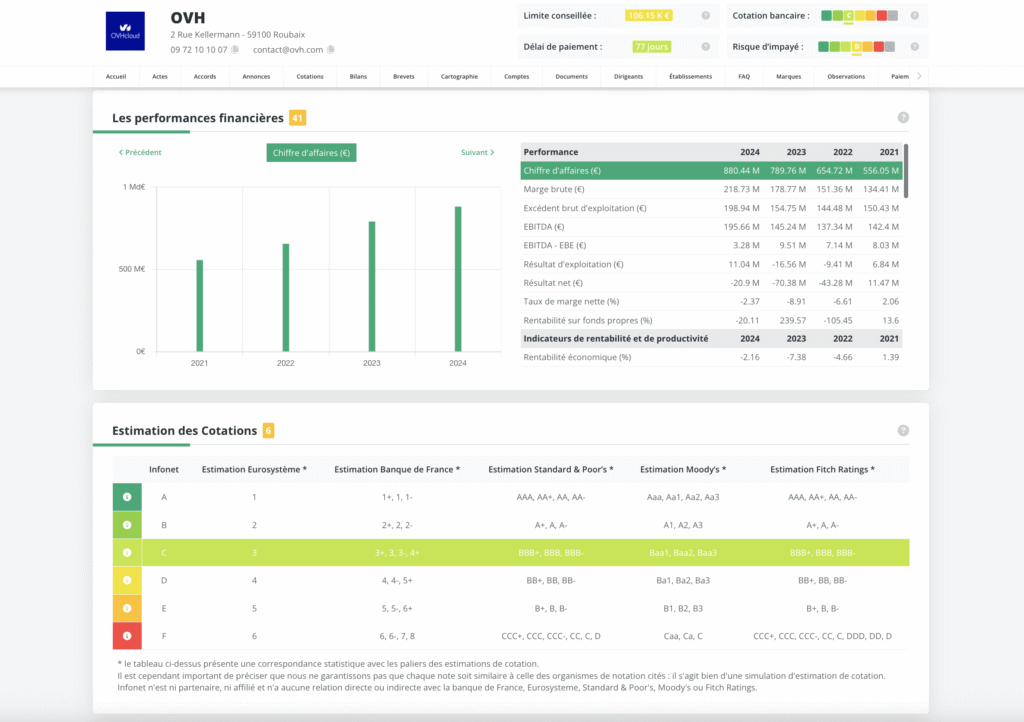The height and width of the screenshot is (722, 1024).
Task: Copy the contact@ovh.com email with the copy icon
Action: pyautogui.click(x=331, y=49)
